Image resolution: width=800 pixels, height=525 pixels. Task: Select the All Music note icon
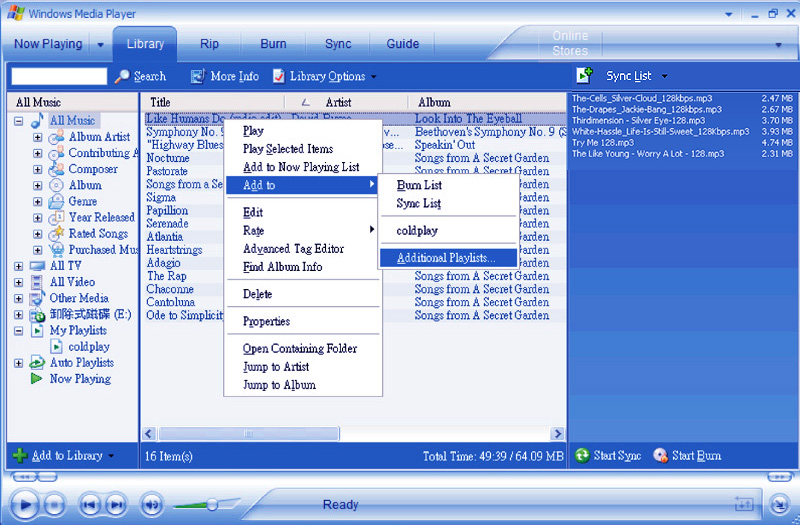37,121
